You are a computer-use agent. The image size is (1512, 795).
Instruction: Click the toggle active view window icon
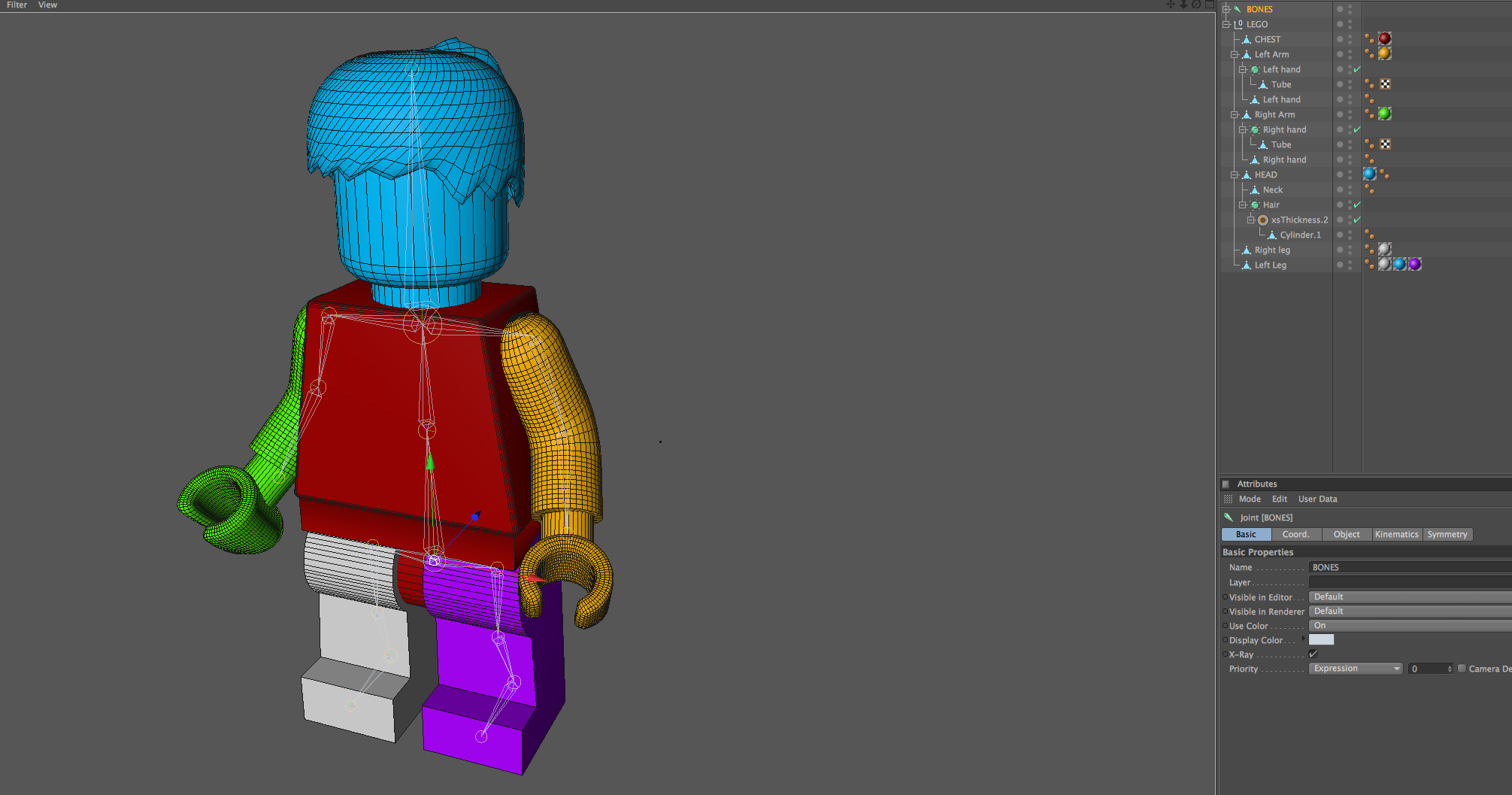click(x=1209, y=5)
